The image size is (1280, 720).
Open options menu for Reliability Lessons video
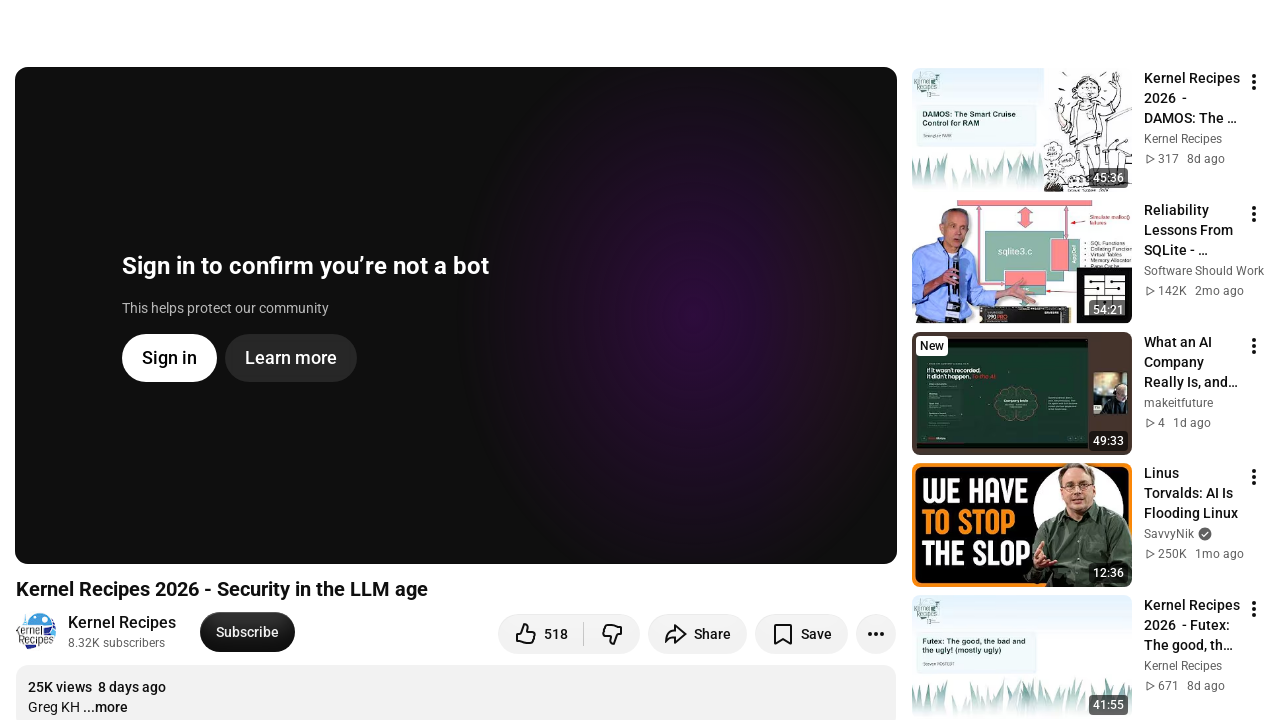[1254, 214]
